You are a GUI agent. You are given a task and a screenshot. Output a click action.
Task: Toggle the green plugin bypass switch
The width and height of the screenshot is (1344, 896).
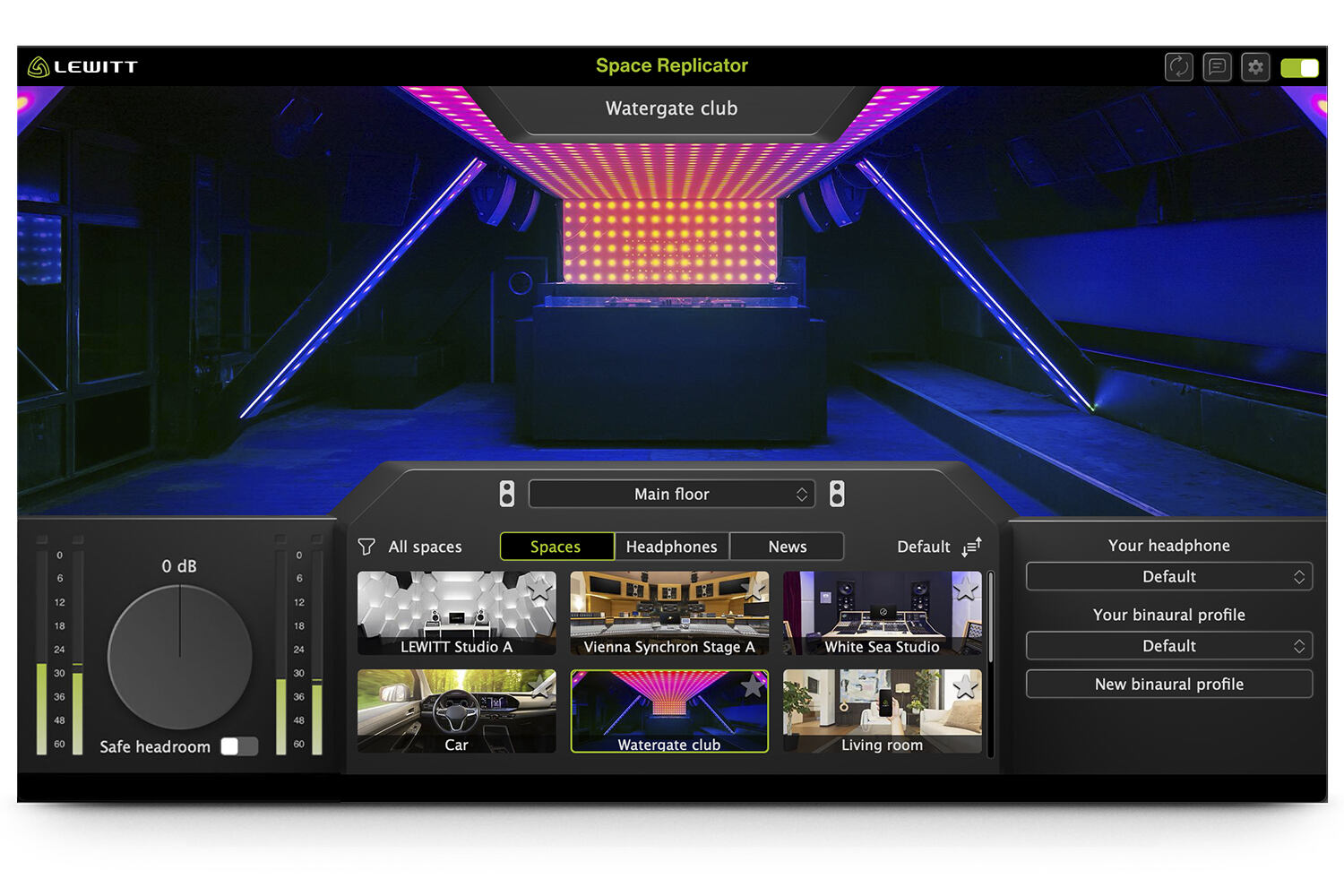(x=1299, y=68)
